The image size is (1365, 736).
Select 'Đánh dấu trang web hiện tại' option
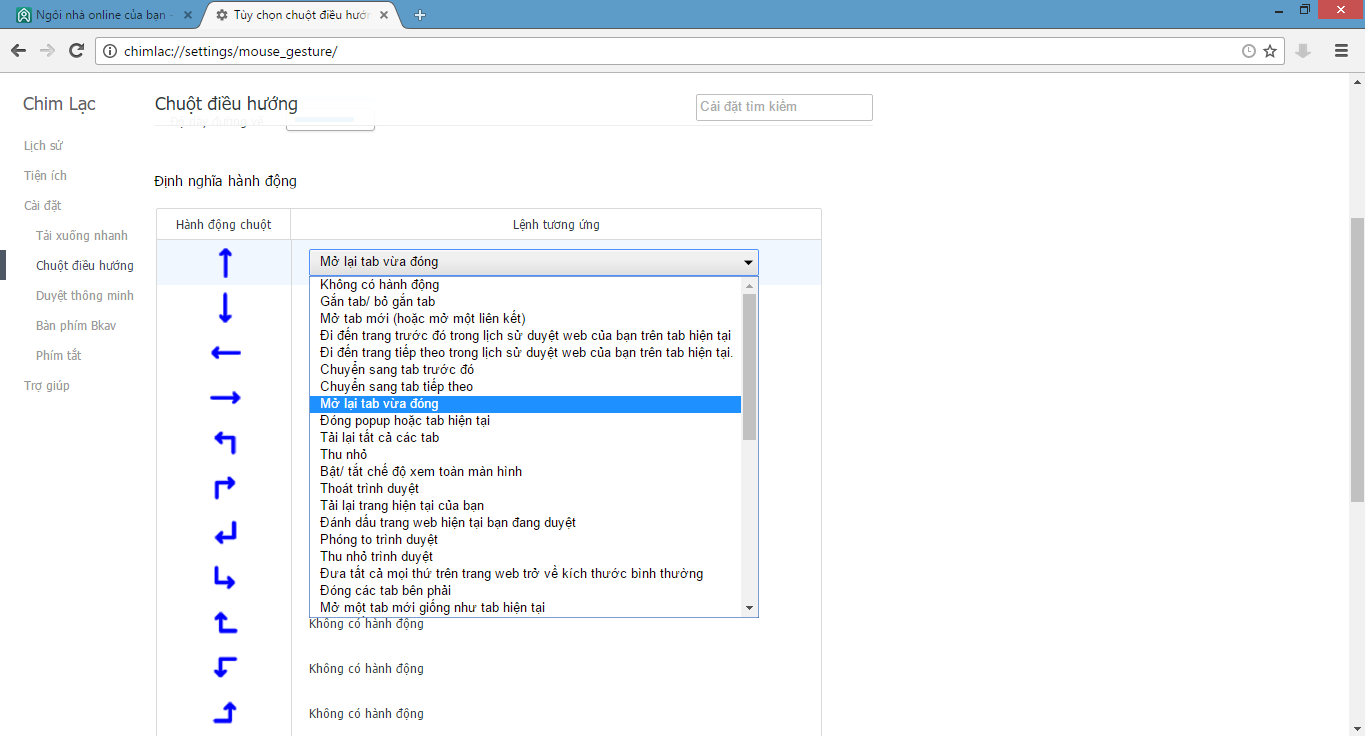(x=525, y=523)
